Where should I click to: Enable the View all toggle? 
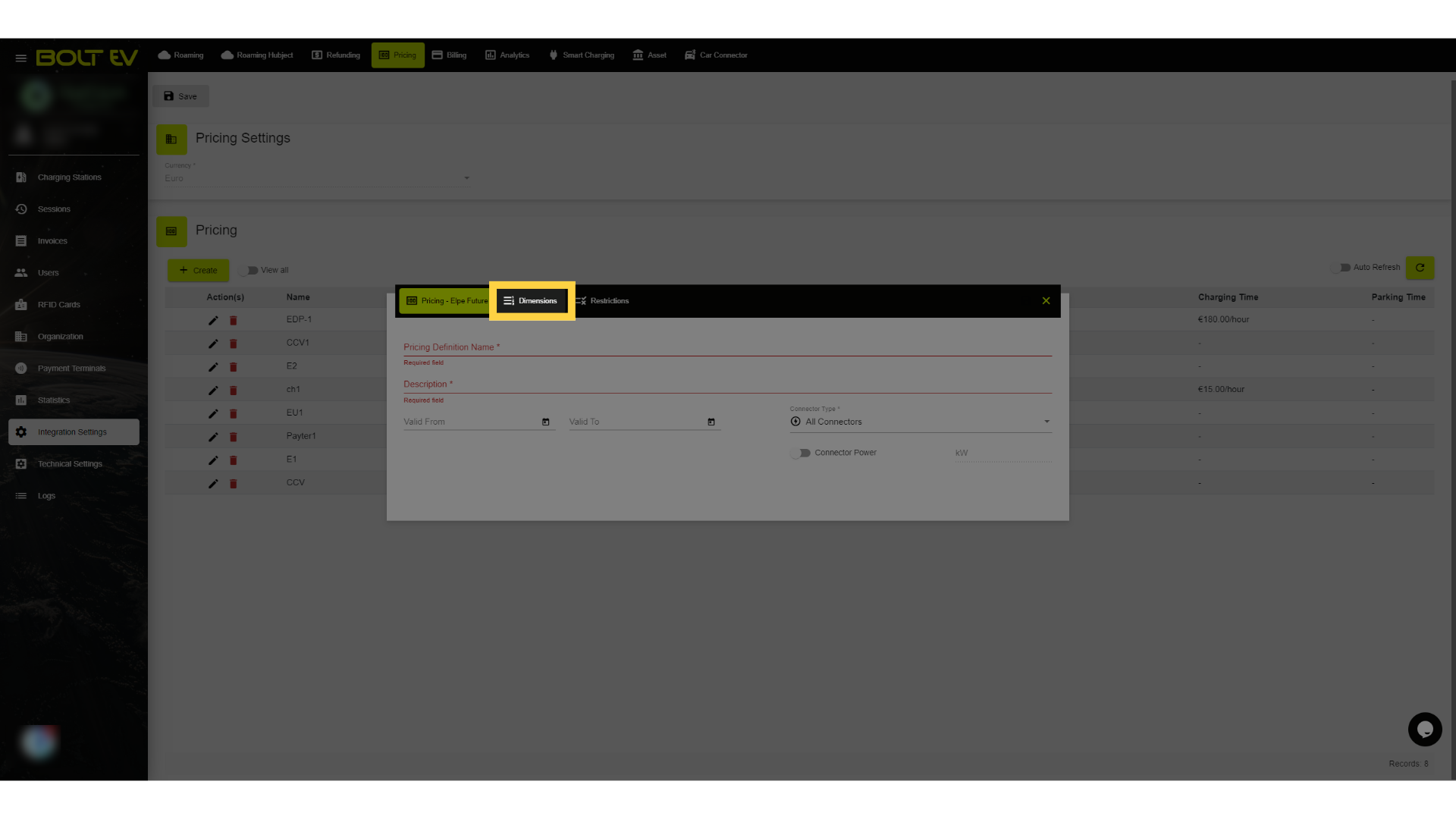pos(249,270)
